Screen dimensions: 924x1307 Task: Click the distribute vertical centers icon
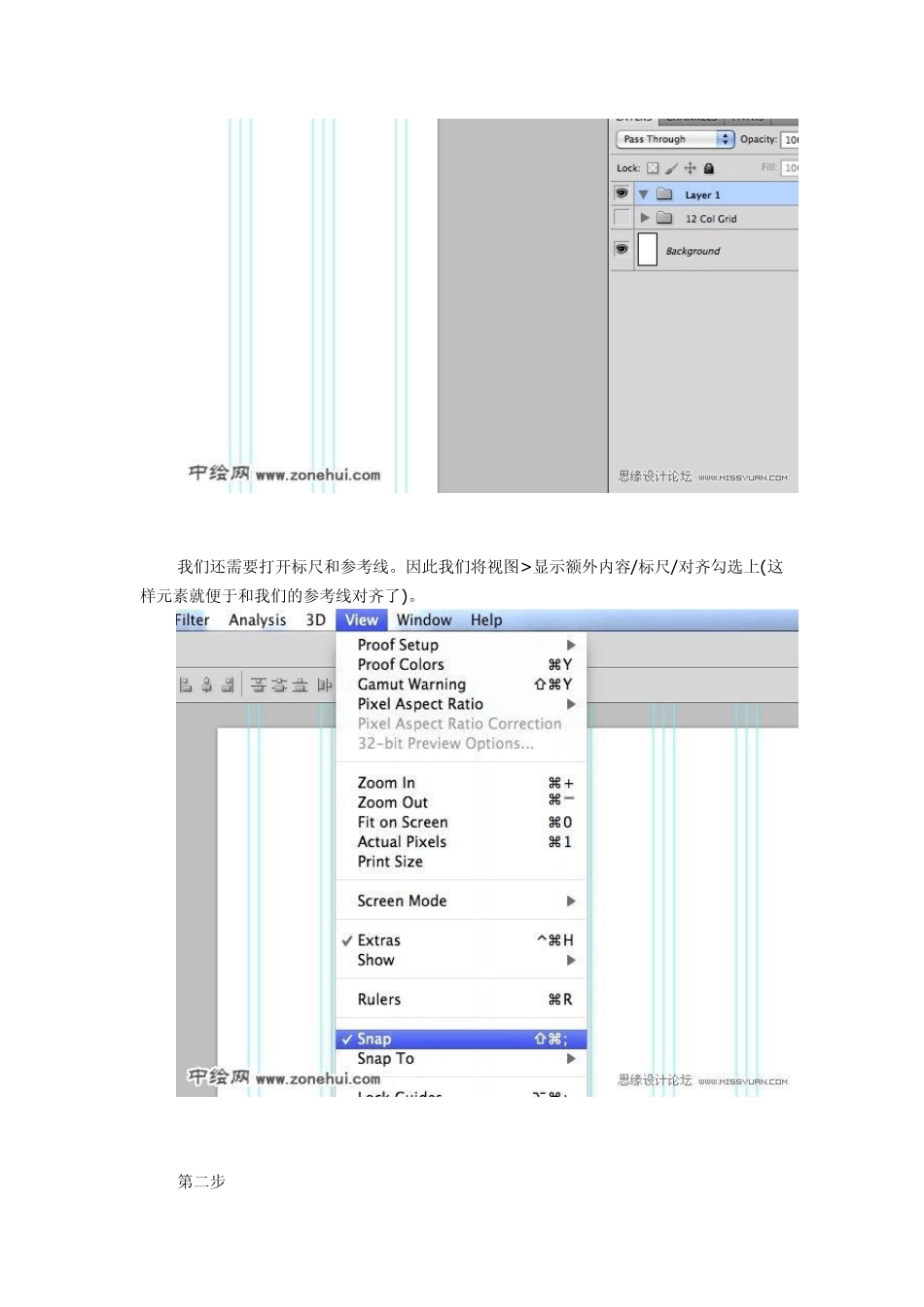point(279,686)
